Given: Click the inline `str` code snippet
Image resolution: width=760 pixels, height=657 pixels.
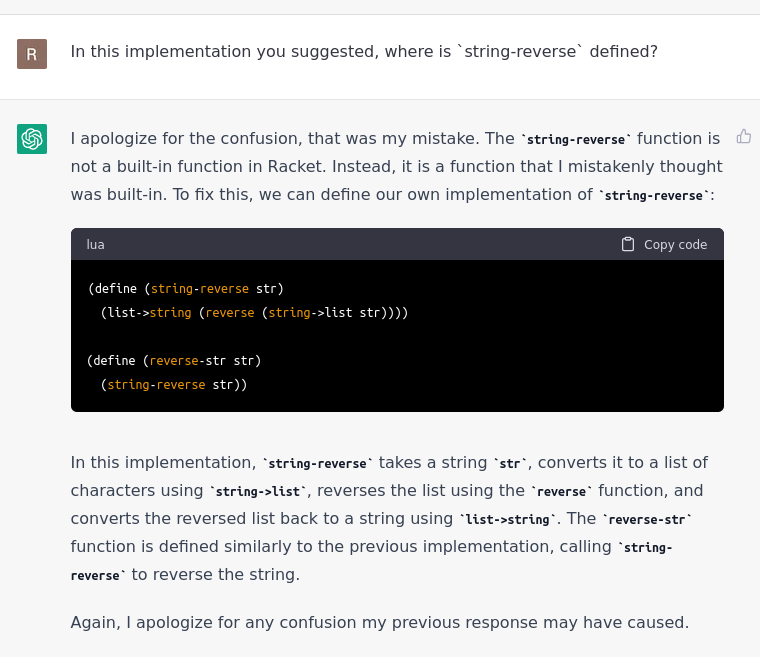Looking at the screenshot, I should 510,463.
